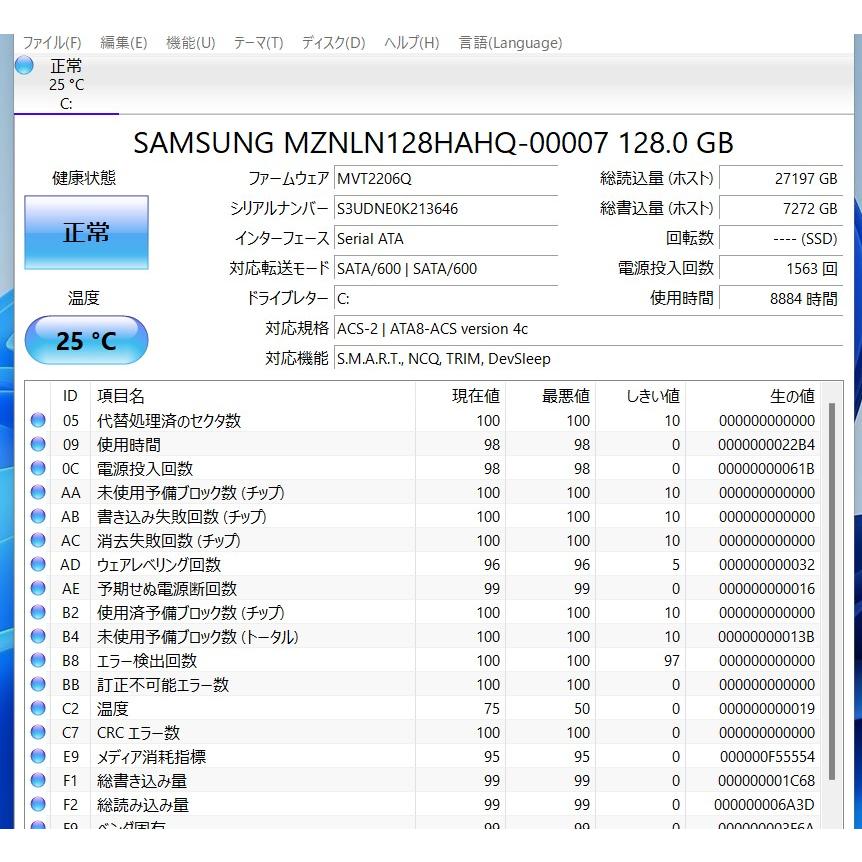Click the Serial ATA interface field
862x862 pixels.
(446, 239)
